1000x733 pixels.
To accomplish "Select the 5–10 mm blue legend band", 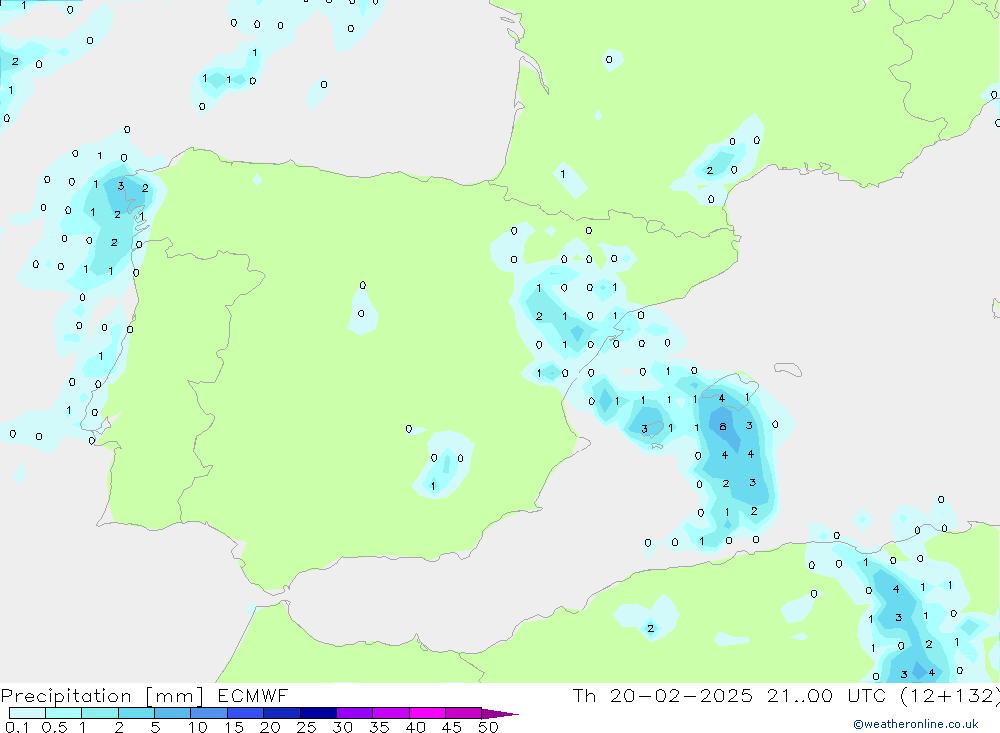I will tap(173, 713).
